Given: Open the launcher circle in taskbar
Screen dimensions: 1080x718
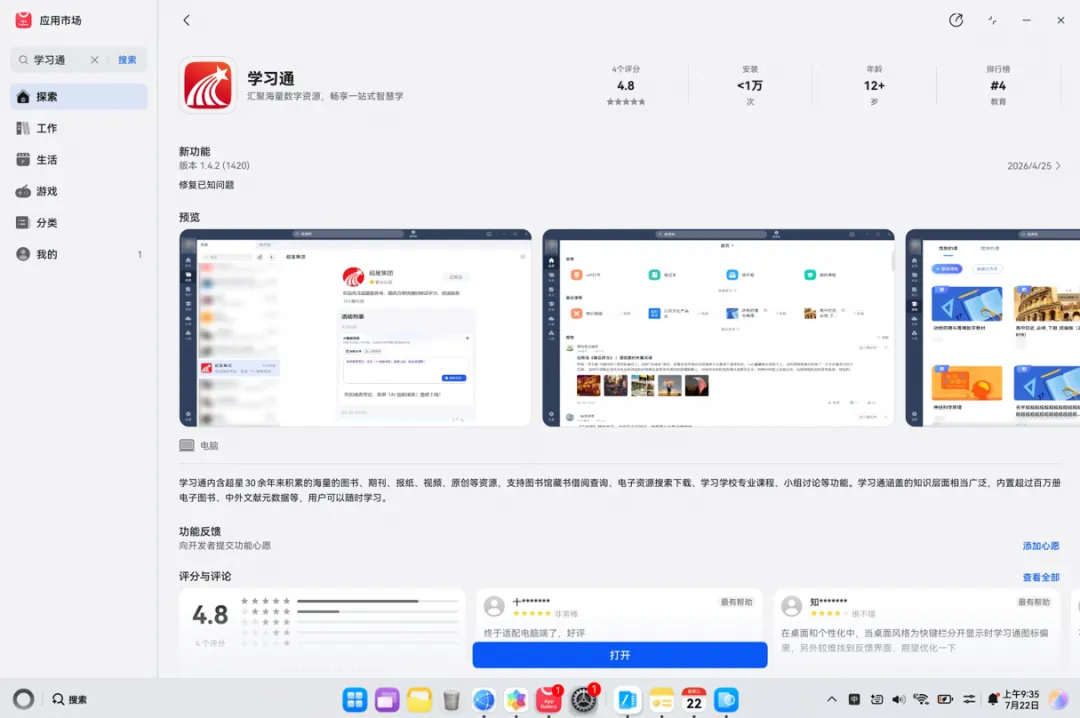Looking at the screenshot, I should [23, 699].
